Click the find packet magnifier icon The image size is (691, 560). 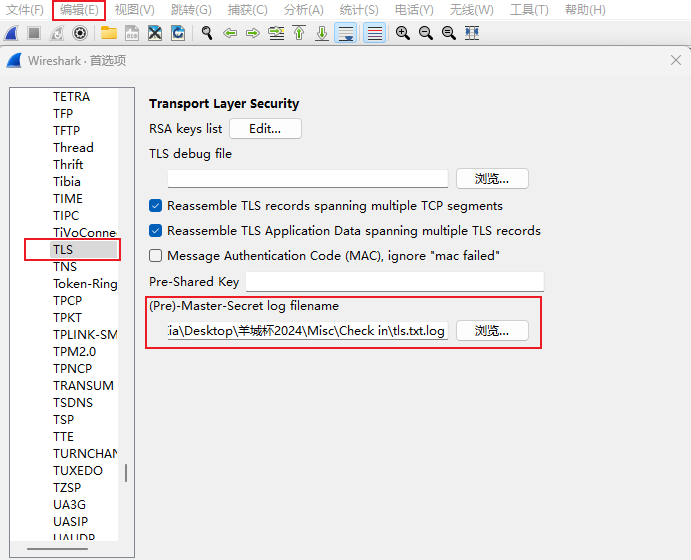coord(207,33)
